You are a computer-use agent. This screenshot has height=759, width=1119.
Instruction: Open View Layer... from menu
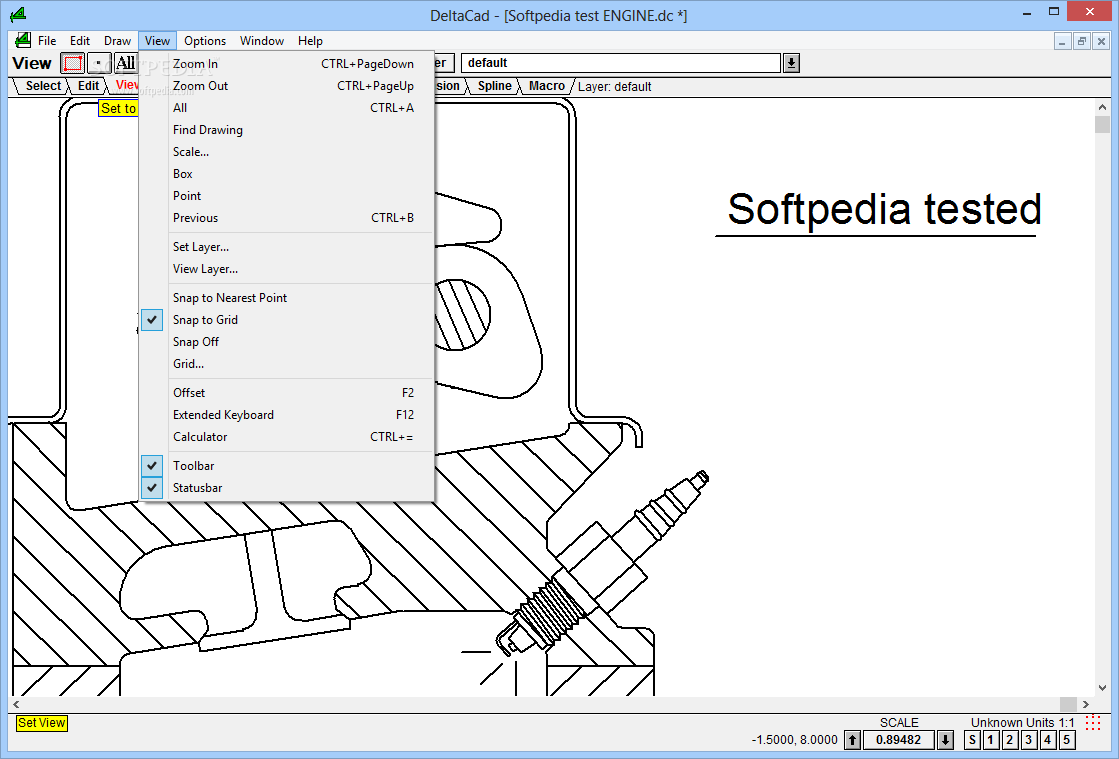pos(287,269)
